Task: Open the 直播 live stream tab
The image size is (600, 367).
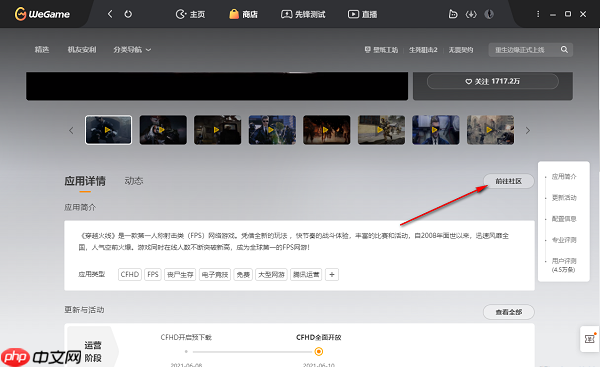Action: pos(362,14)
